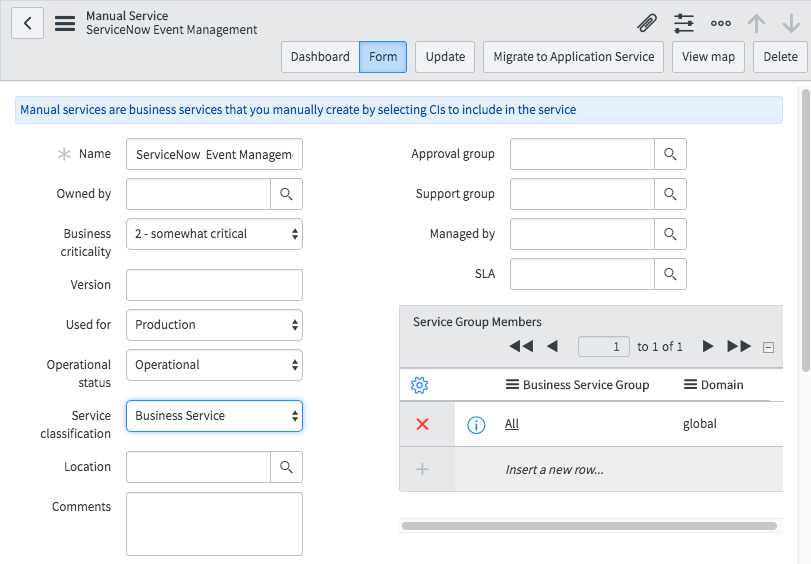This screenshot has height=564, width=811.
Task: Open more options ellipsis icon
Action: point(720,23)
